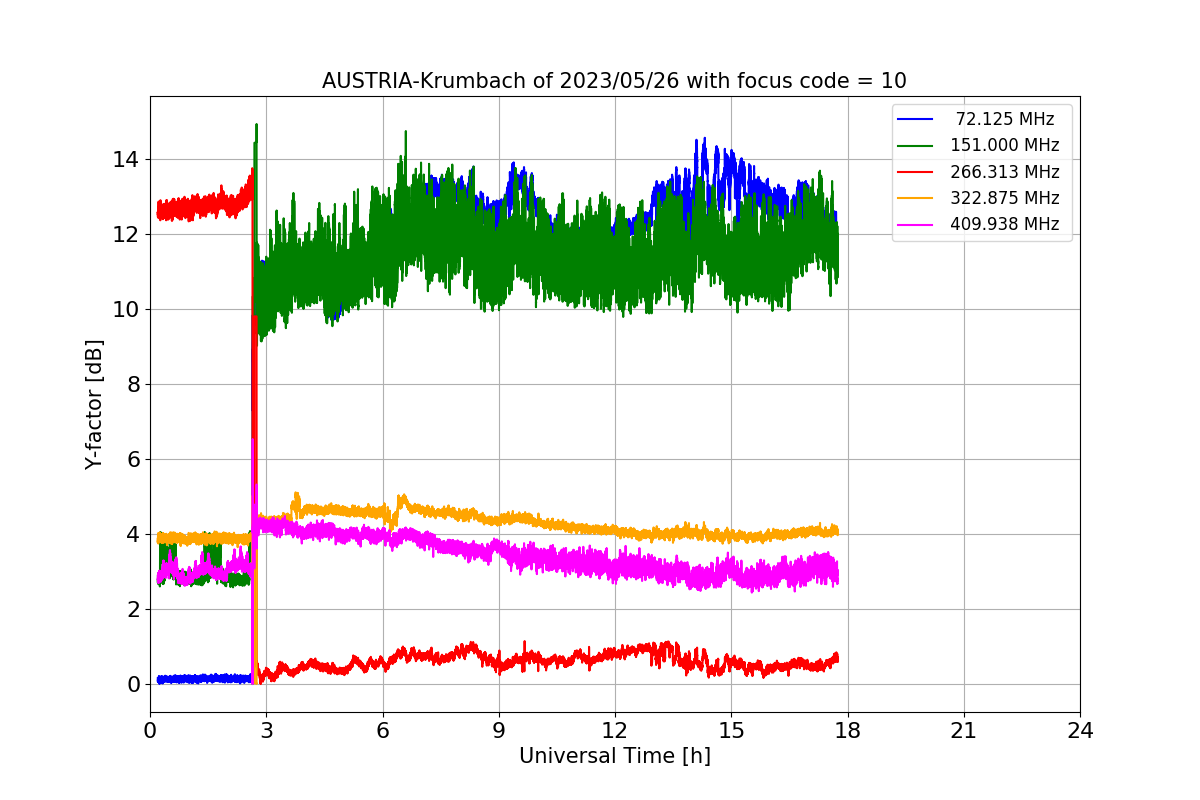Click the y-axis tick label 14
The image size is (1200, 800).
tap(128, 160)
